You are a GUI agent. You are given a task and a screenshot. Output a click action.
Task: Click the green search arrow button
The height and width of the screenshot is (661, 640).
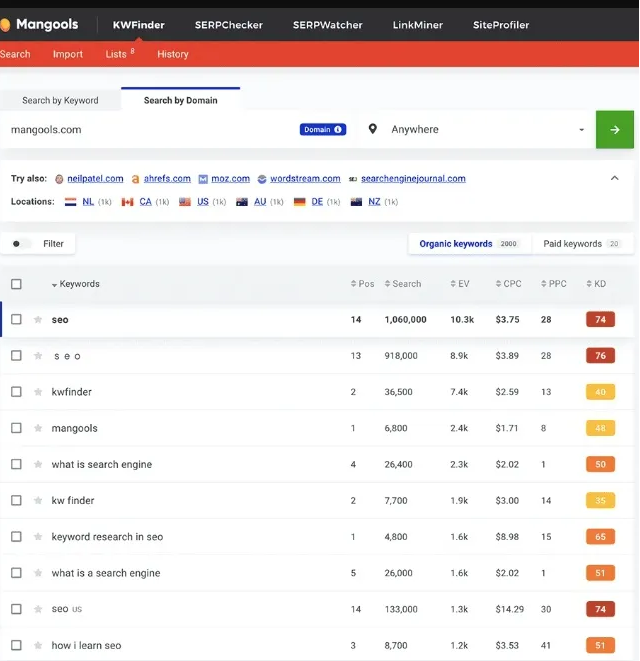[x=614, y=129]
